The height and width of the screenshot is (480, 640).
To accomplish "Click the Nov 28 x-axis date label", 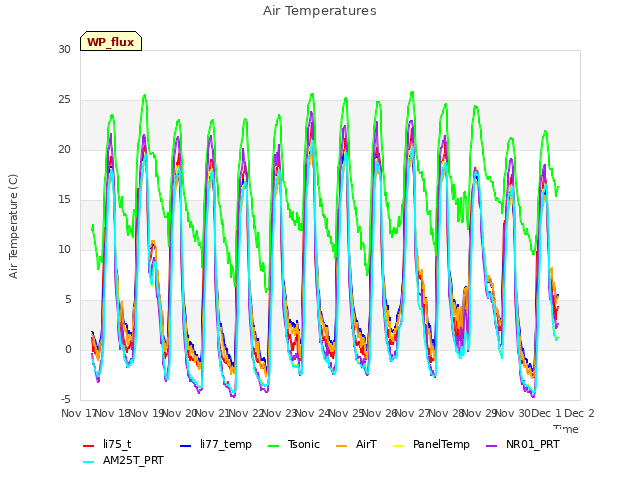I will 446,413.
